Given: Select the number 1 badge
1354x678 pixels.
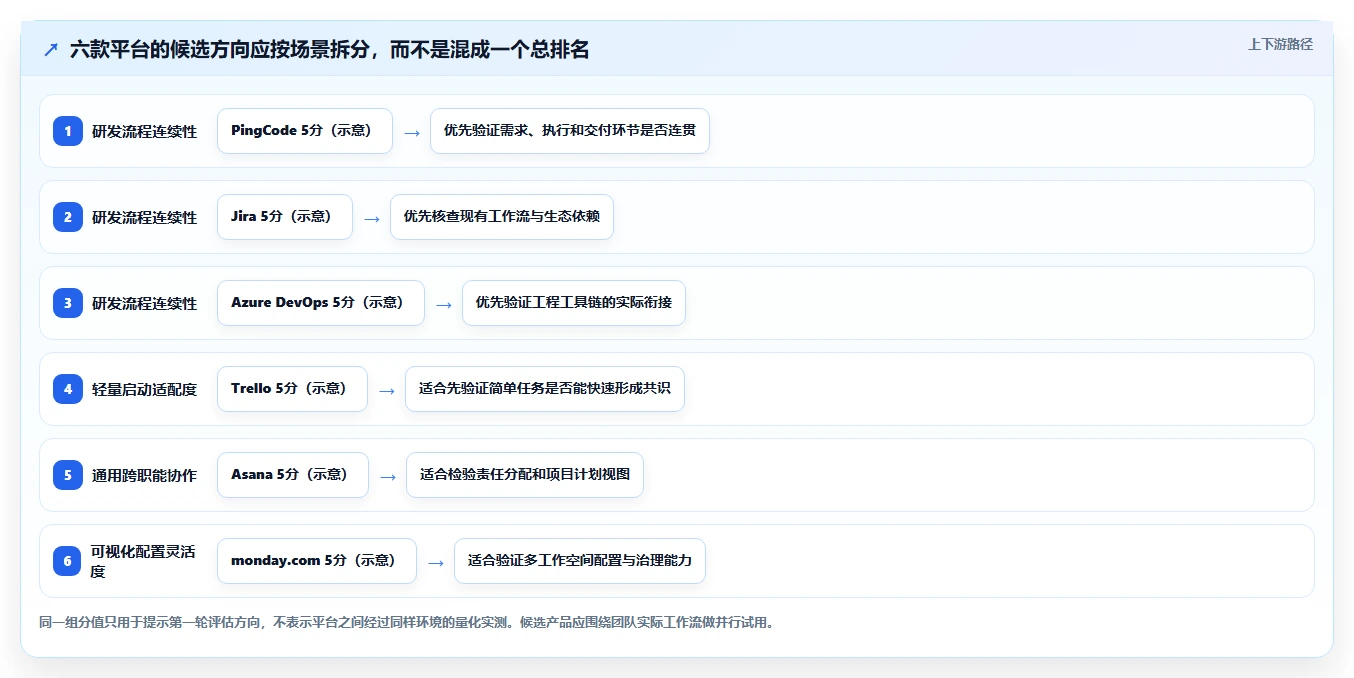Looking at the screenshot, I should [x=68, y=131].
